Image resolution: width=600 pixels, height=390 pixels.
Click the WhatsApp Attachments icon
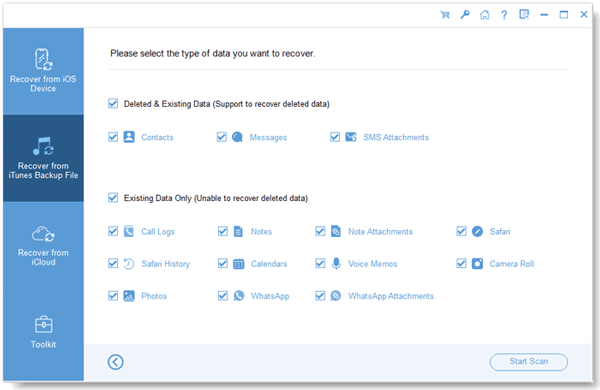coord(336,295)
